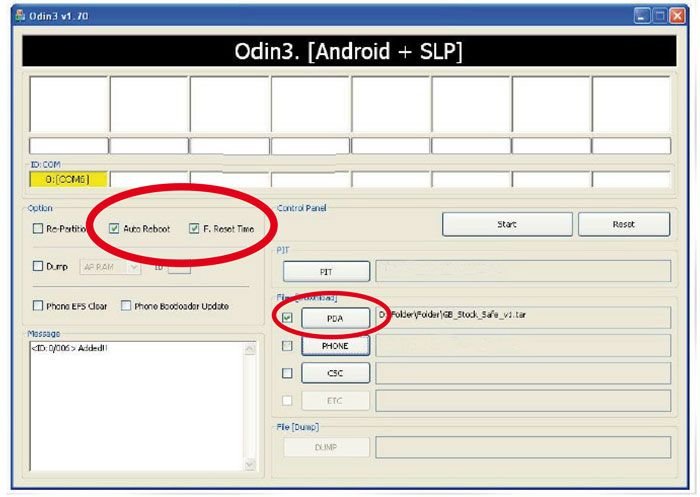Image resolution: width=700 pixels, height=497 pixels.
Task: Click the Message log scrollbar up arrow
Action: (x=250, y=348)
